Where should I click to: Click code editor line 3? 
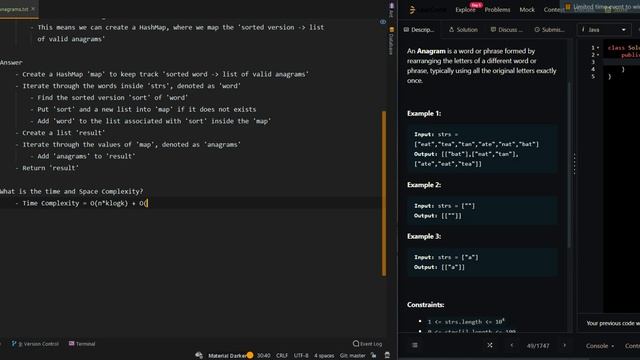pyautogui.click(x=621, y=62)
